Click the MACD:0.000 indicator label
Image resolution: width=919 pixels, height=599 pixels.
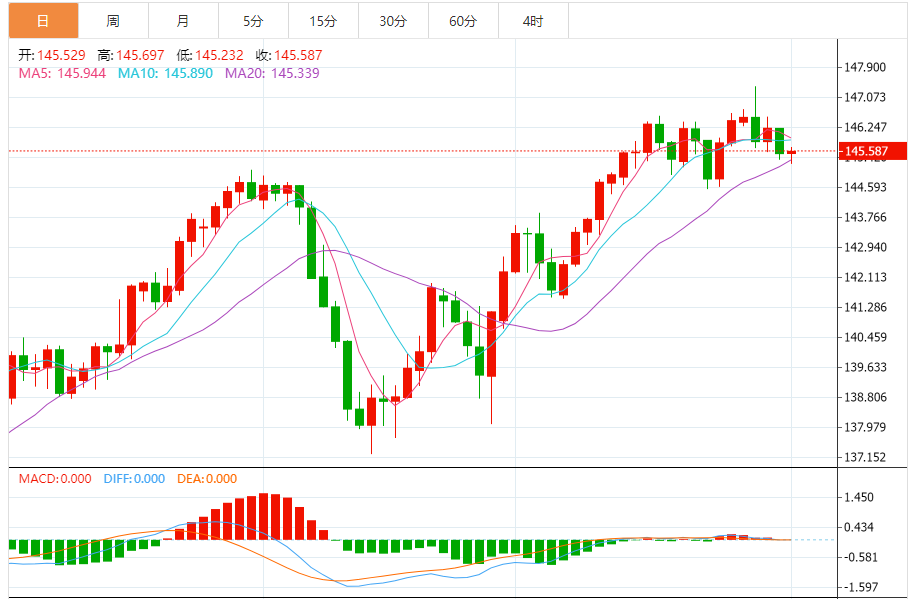(x=55, y=479)
